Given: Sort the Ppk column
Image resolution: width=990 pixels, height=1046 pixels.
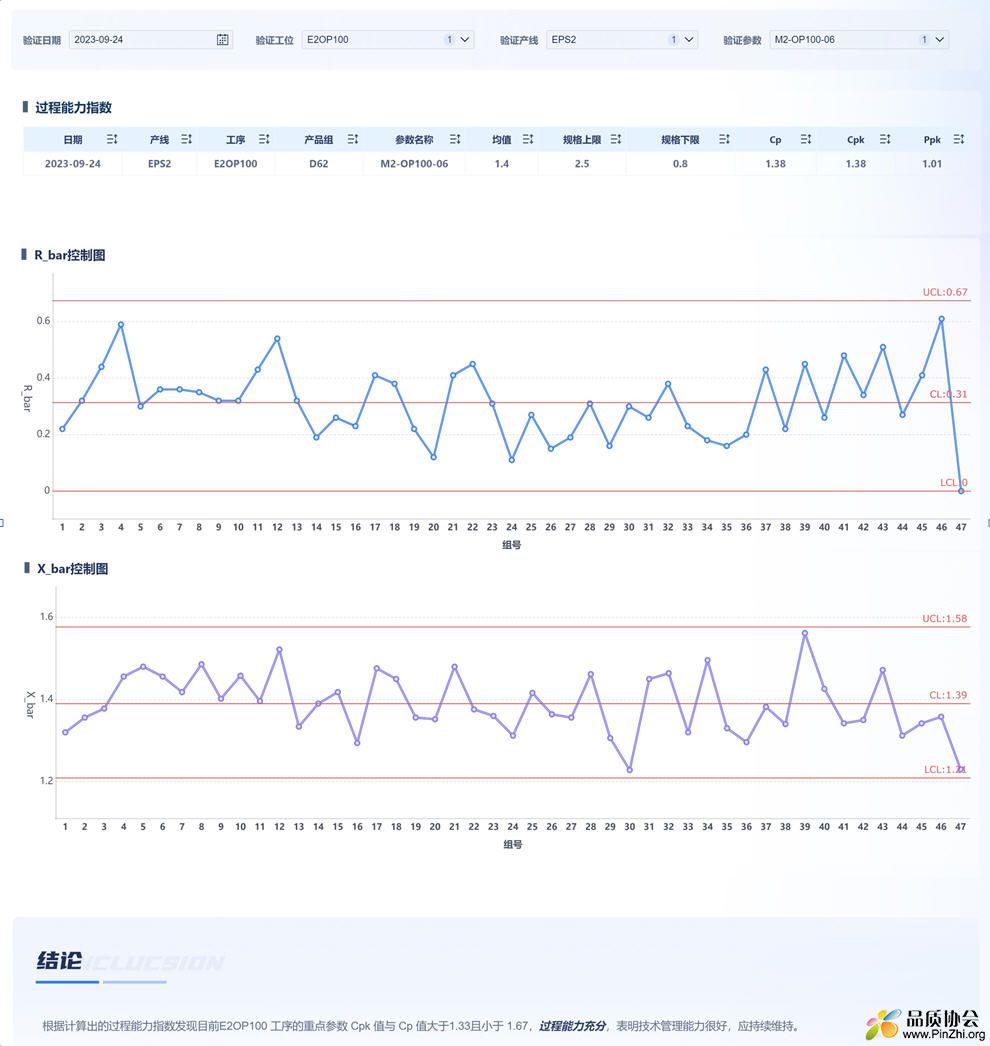Looking at the screenshot, I should pos(959,139).
